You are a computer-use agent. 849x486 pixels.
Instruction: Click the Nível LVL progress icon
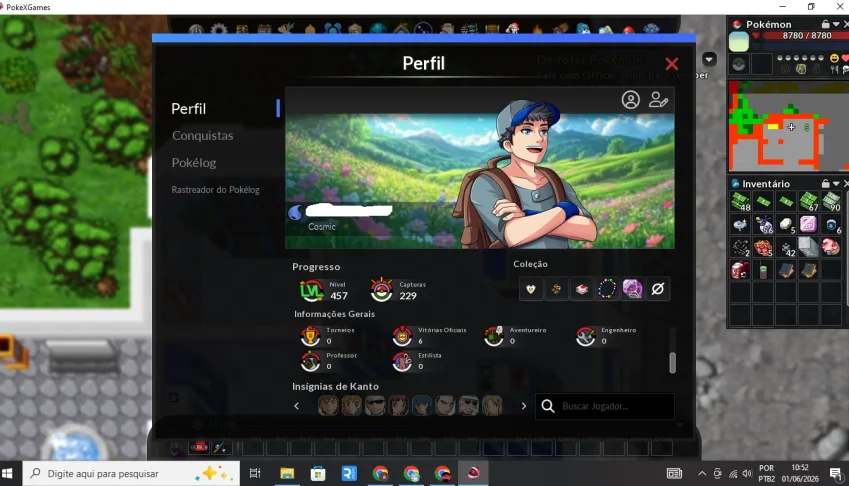(x=311, y=291)
